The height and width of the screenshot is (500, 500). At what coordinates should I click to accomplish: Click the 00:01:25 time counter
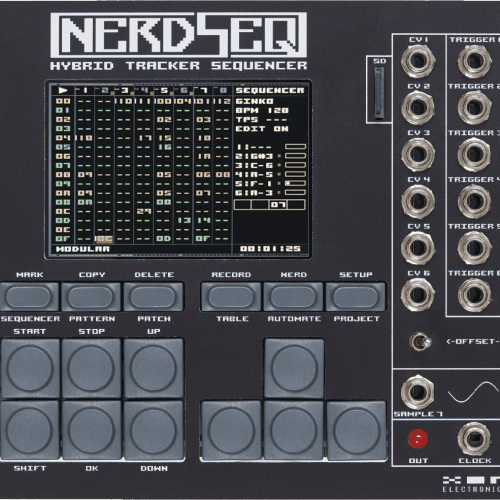tap(270, 249)
